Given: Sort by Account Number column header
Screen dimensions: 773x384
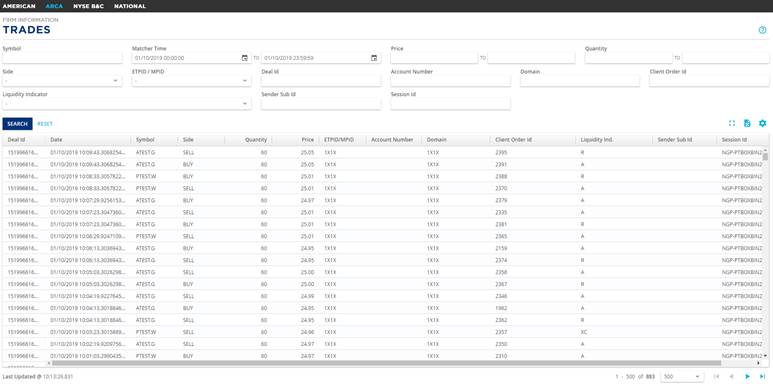Looking at the screenshot, I should 392,140.
